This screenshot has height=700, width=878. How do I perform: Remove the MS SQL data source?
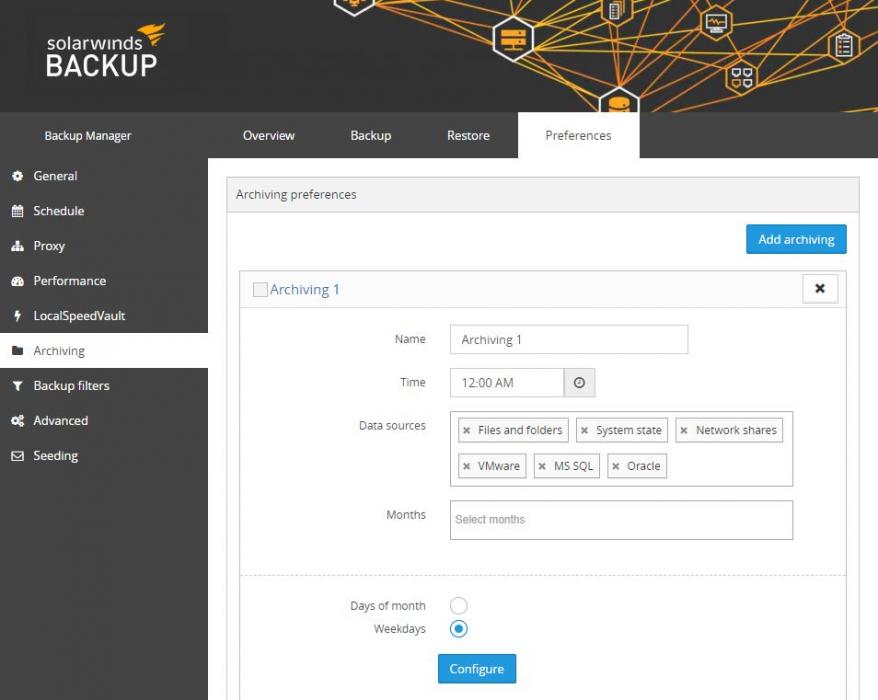(542, 466)
